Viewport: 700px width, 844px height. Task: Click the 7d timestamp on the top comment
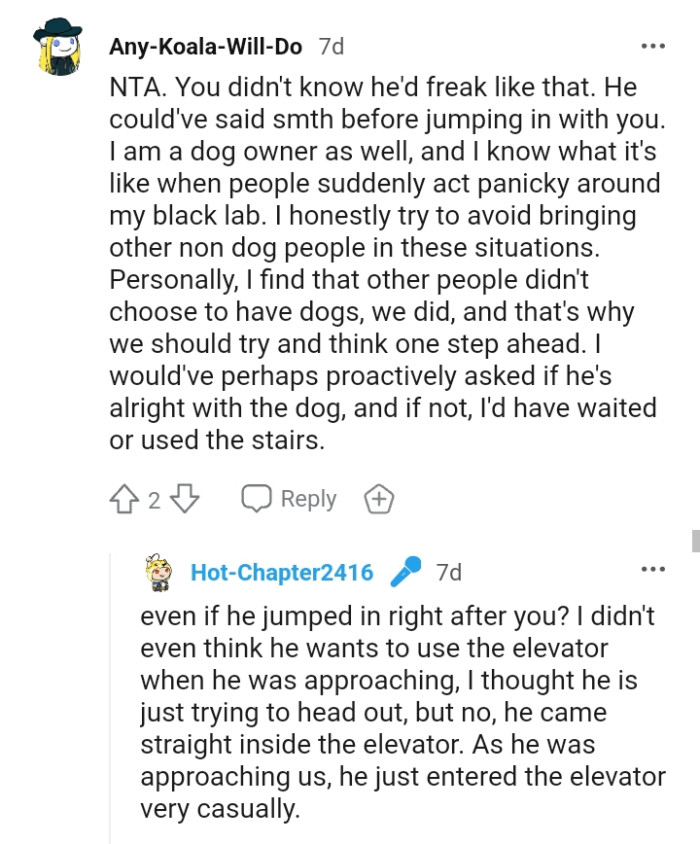331,44
